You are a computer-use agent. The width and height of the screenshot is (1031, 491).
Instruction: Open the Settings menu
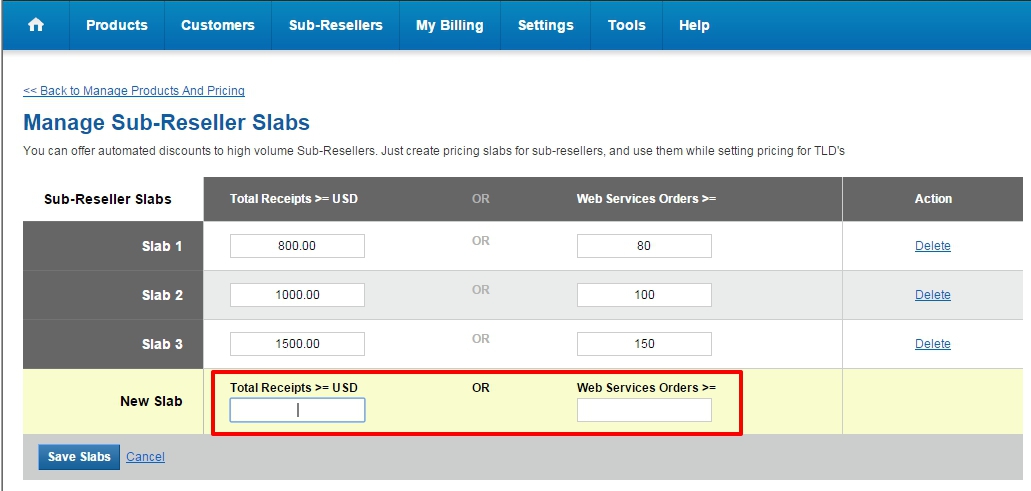(546, 25)
